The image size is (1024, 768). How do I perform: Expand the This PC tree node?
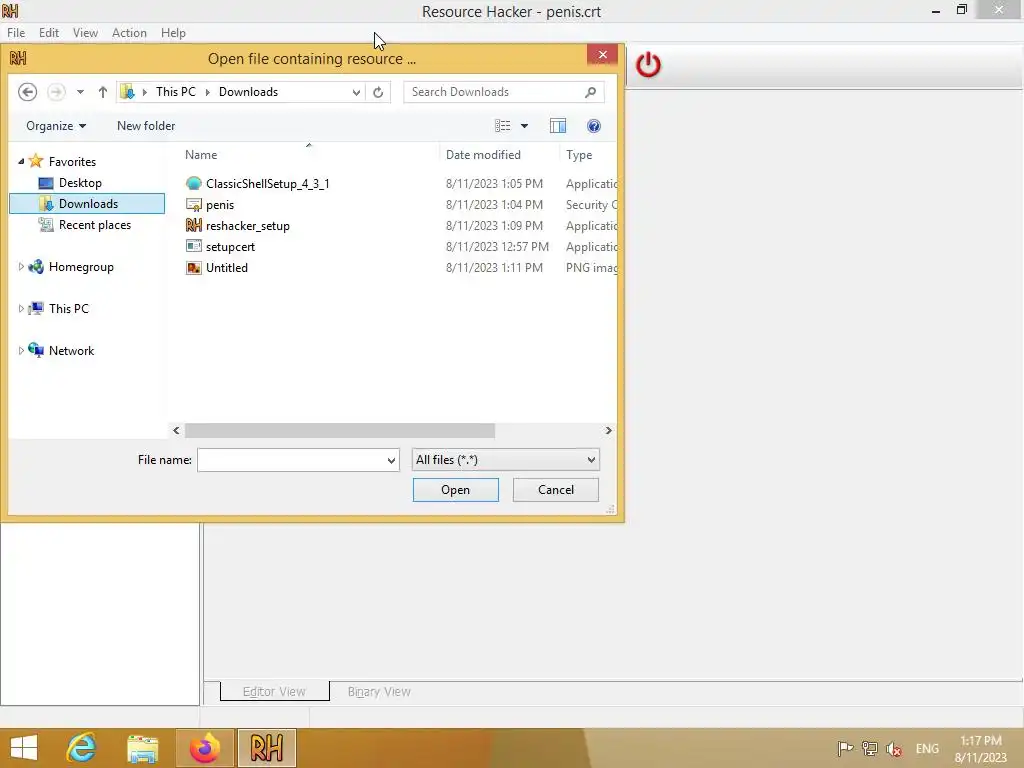(21, 308)
